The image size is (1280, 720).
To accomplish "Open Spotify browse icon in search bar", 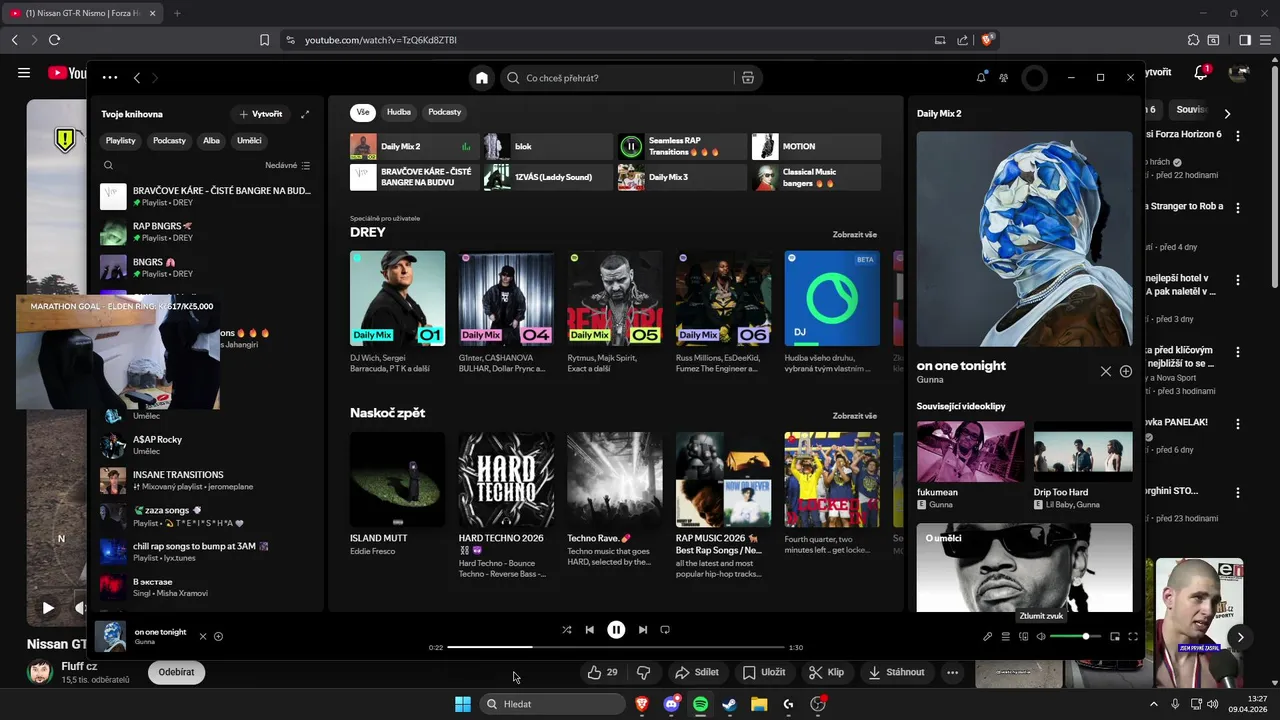I will point(748,78).
